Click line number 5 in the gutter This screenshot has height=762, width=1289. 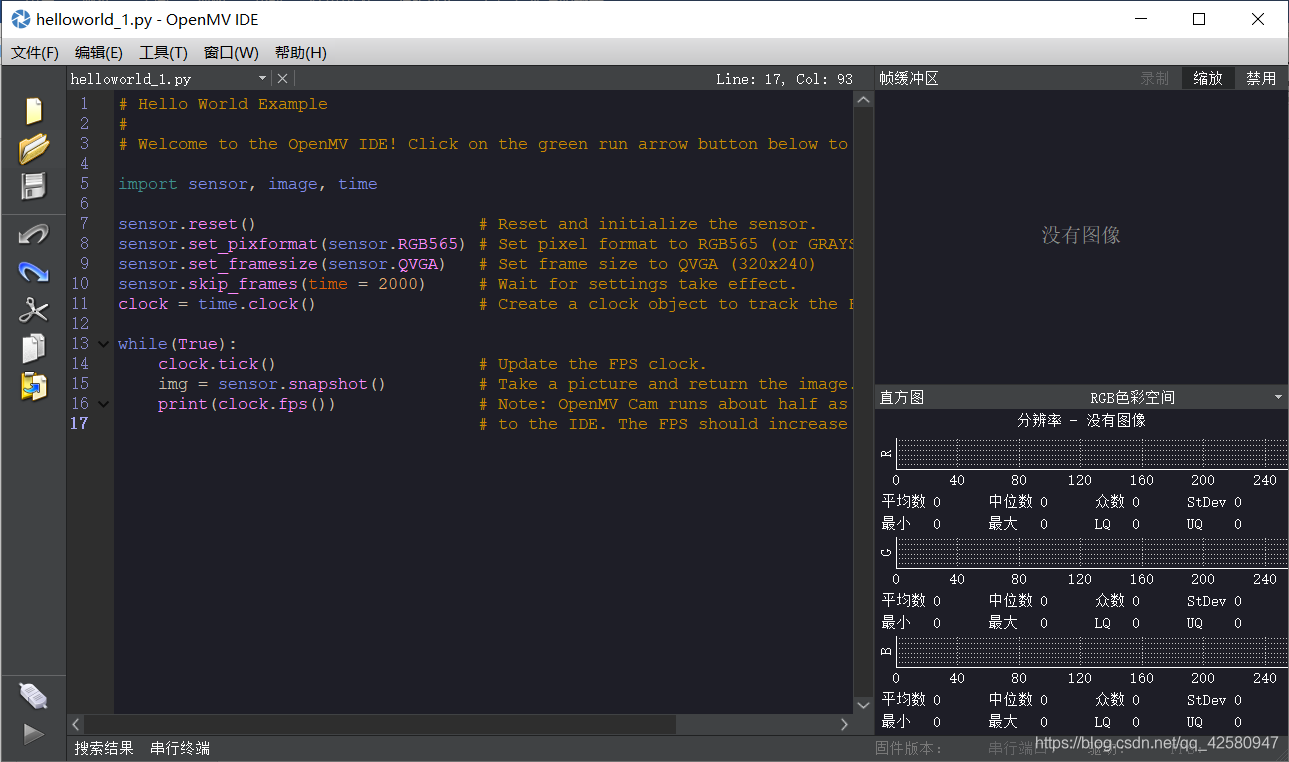pos(84,184)
